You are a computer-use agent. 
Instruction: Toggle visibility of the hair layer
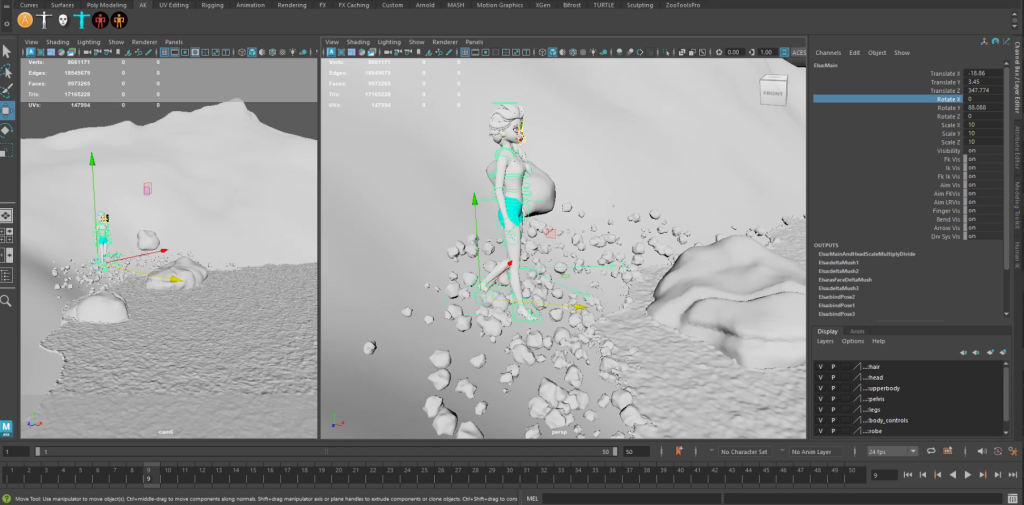(x=820, y=367)
